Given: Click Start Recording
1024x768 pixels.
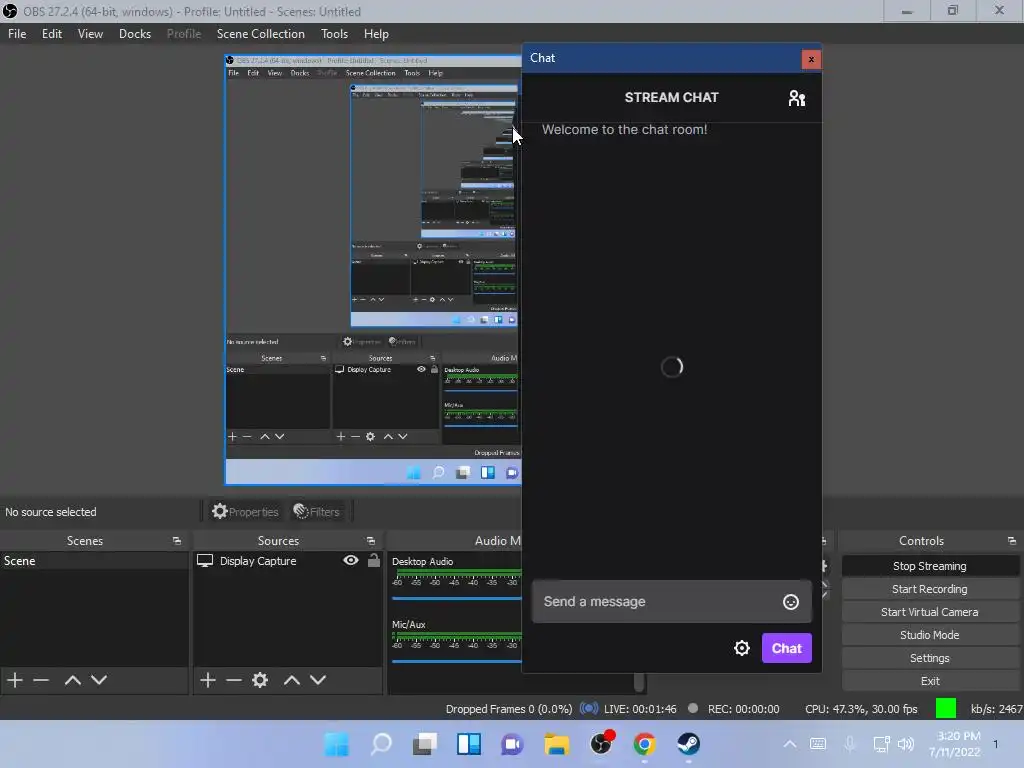Looking at the screenshot, I should (930, 589).
